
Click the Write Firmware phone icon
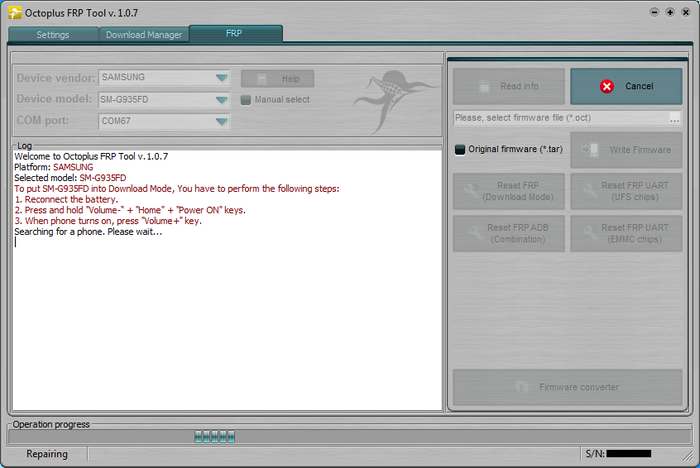pos(591,150)
